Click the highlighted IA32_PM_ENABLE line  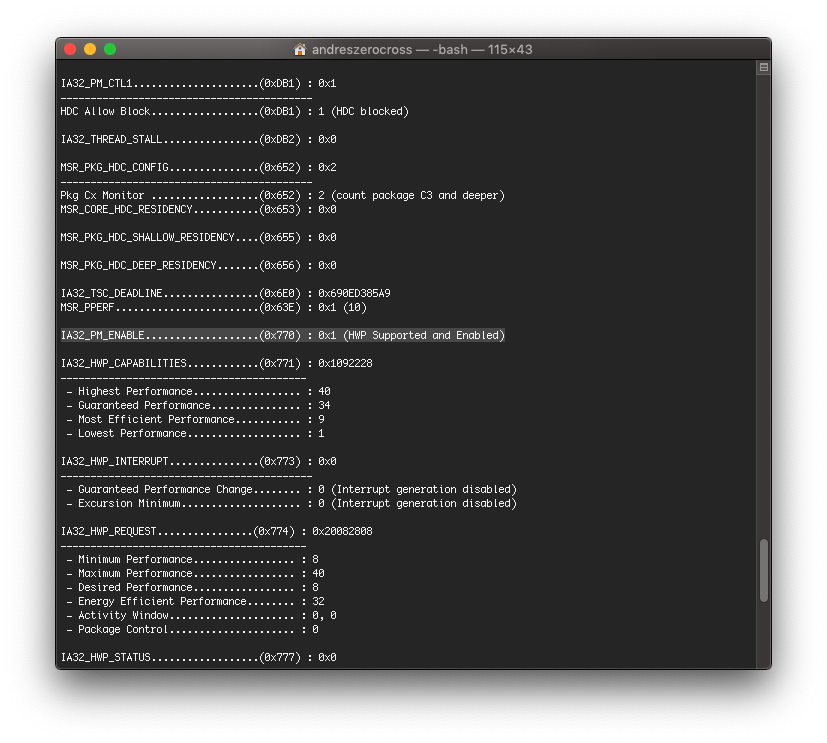[x=283, y=335]
